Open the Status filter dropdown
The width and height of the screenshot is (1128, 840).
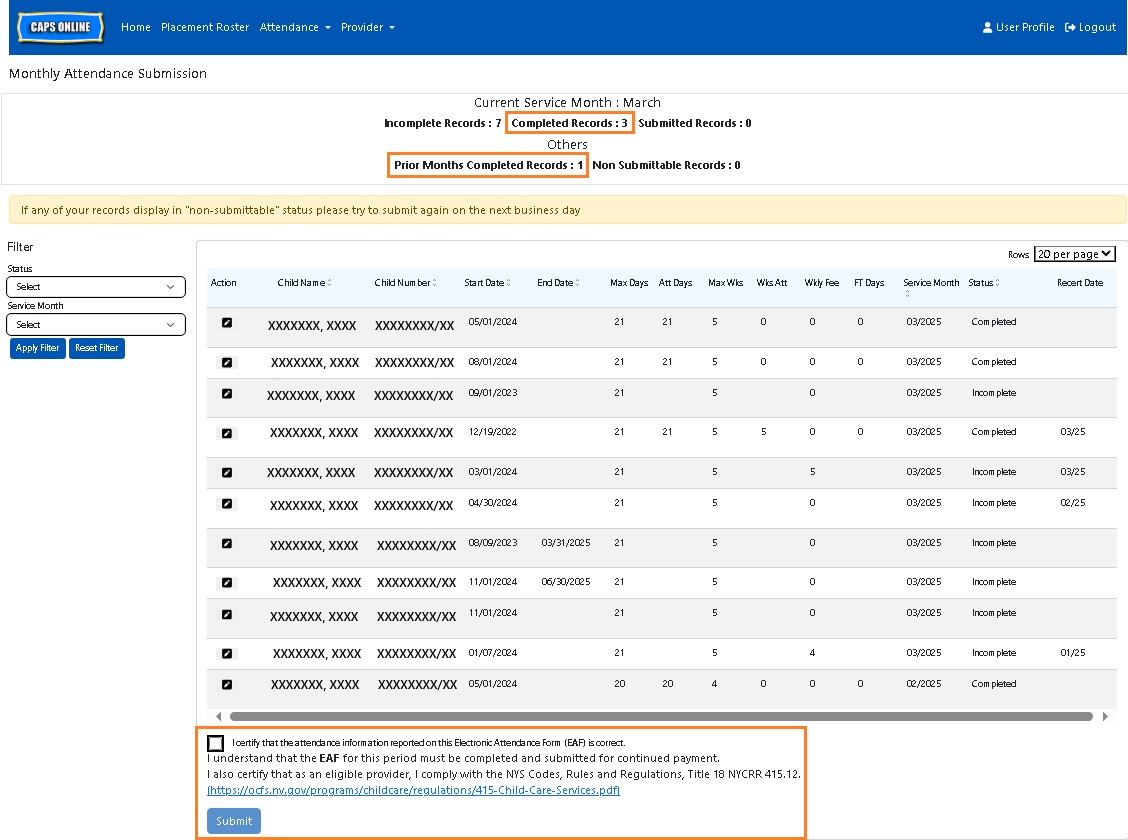pyautogui.click(x=96, y=287)
